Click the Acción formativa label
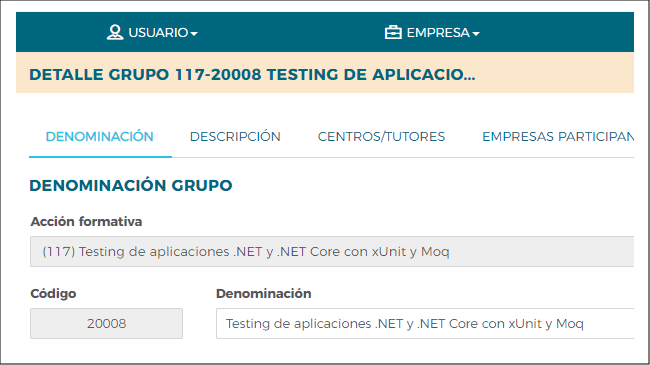 pos(86,221)
